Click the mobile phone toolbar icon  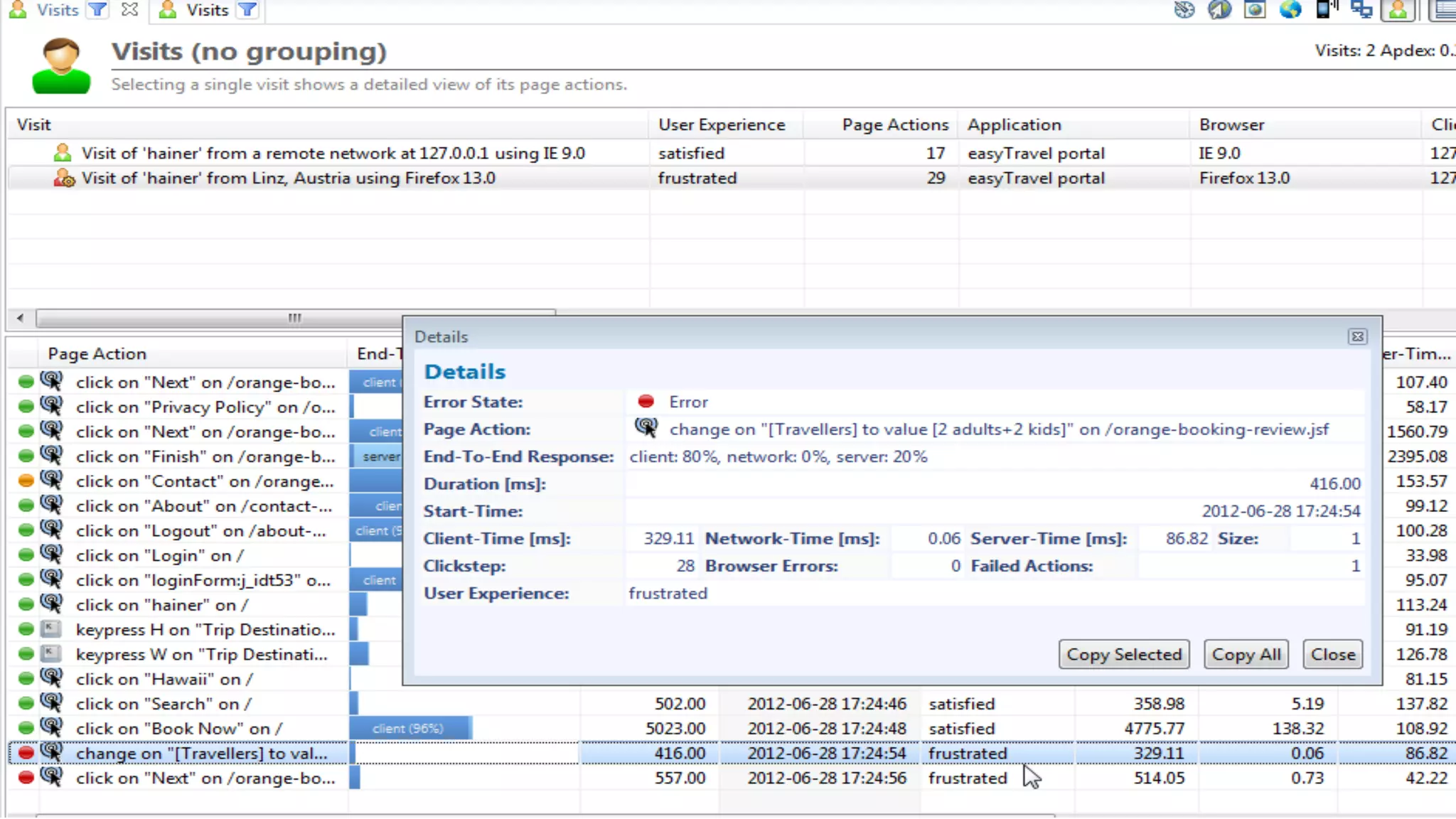(1326, 9)
